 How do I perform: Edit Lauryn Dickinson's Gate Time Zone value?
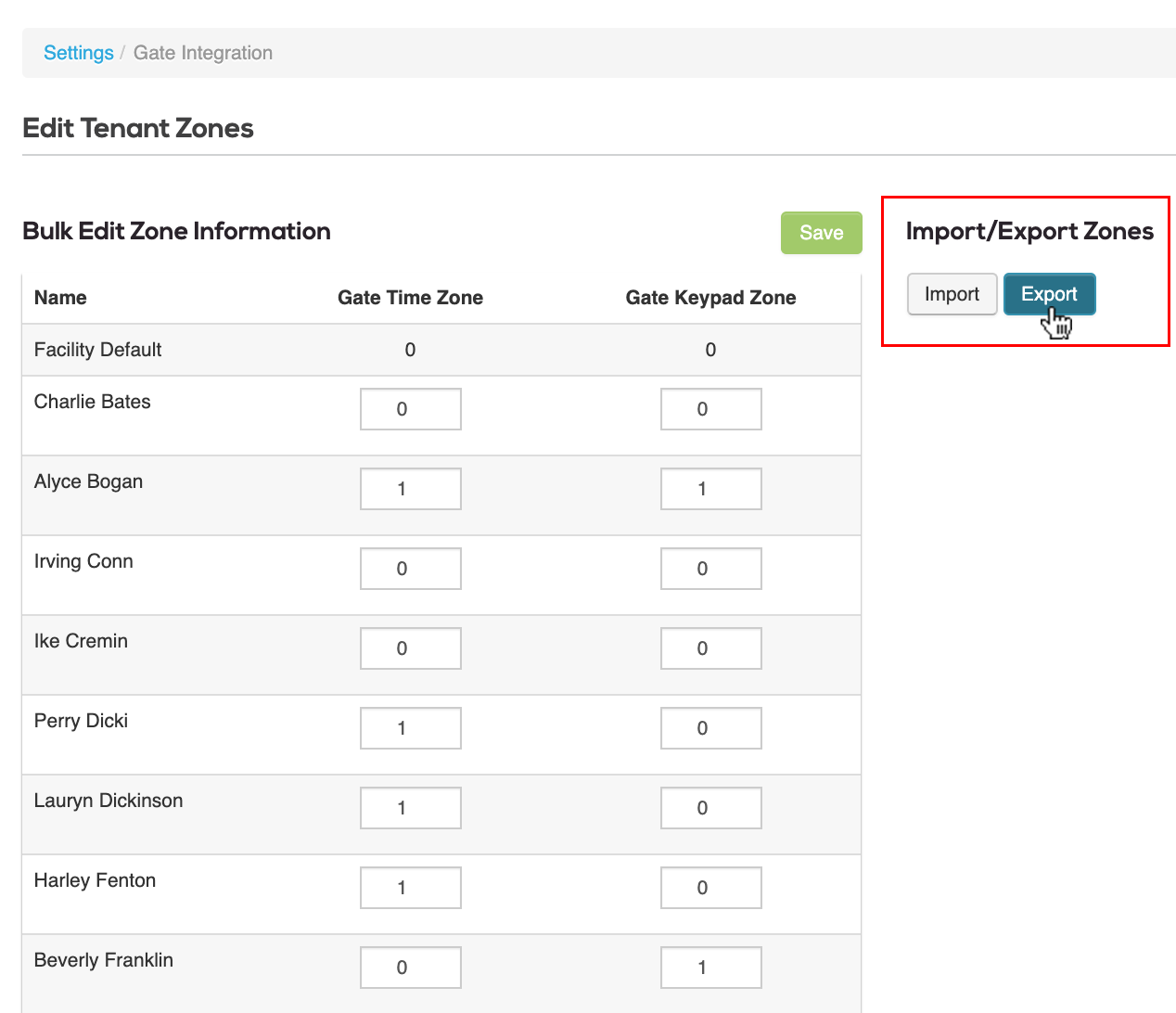[x=410, y=807]
